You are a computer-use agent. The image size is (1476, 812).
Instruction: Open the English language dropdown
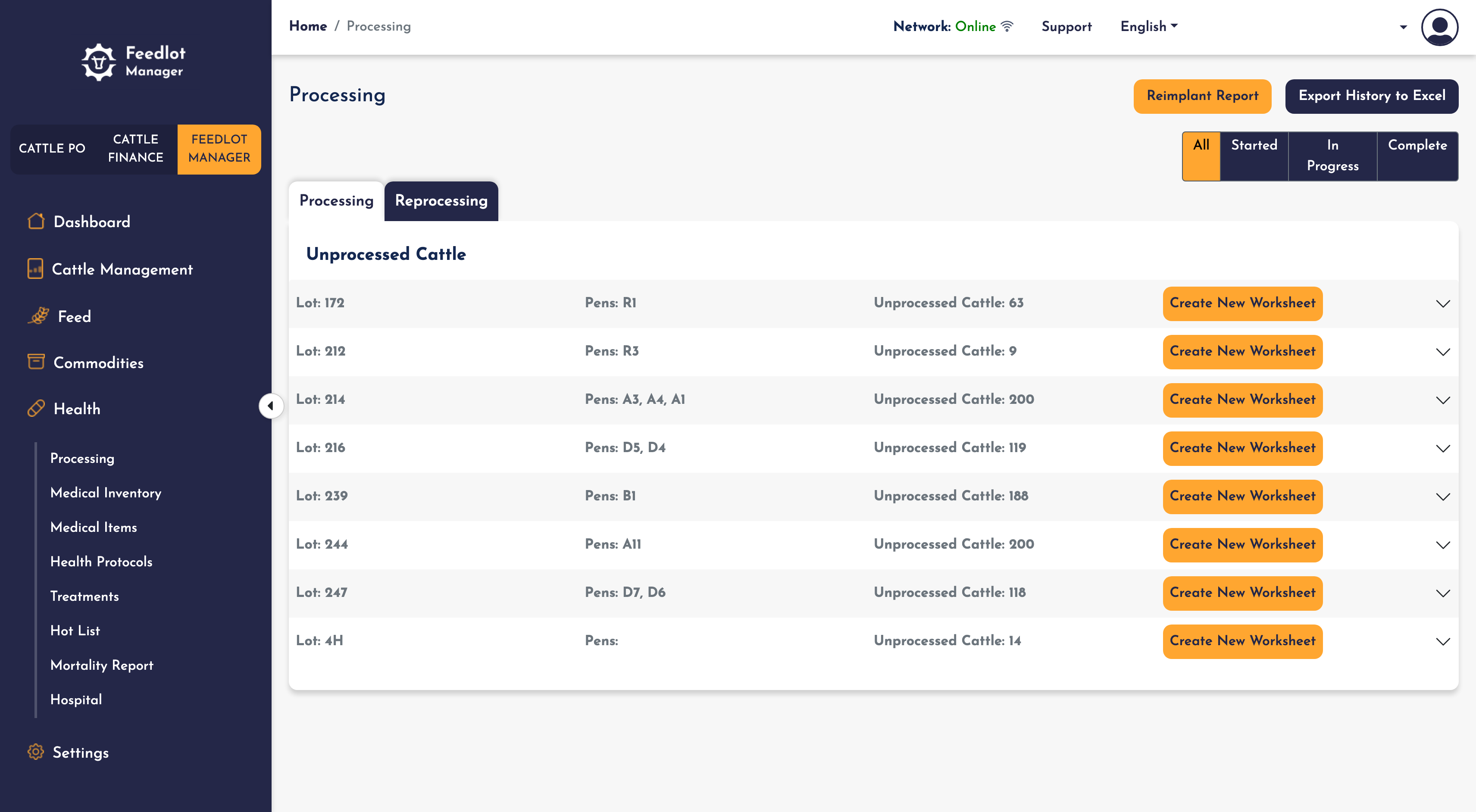[1149, 26]
